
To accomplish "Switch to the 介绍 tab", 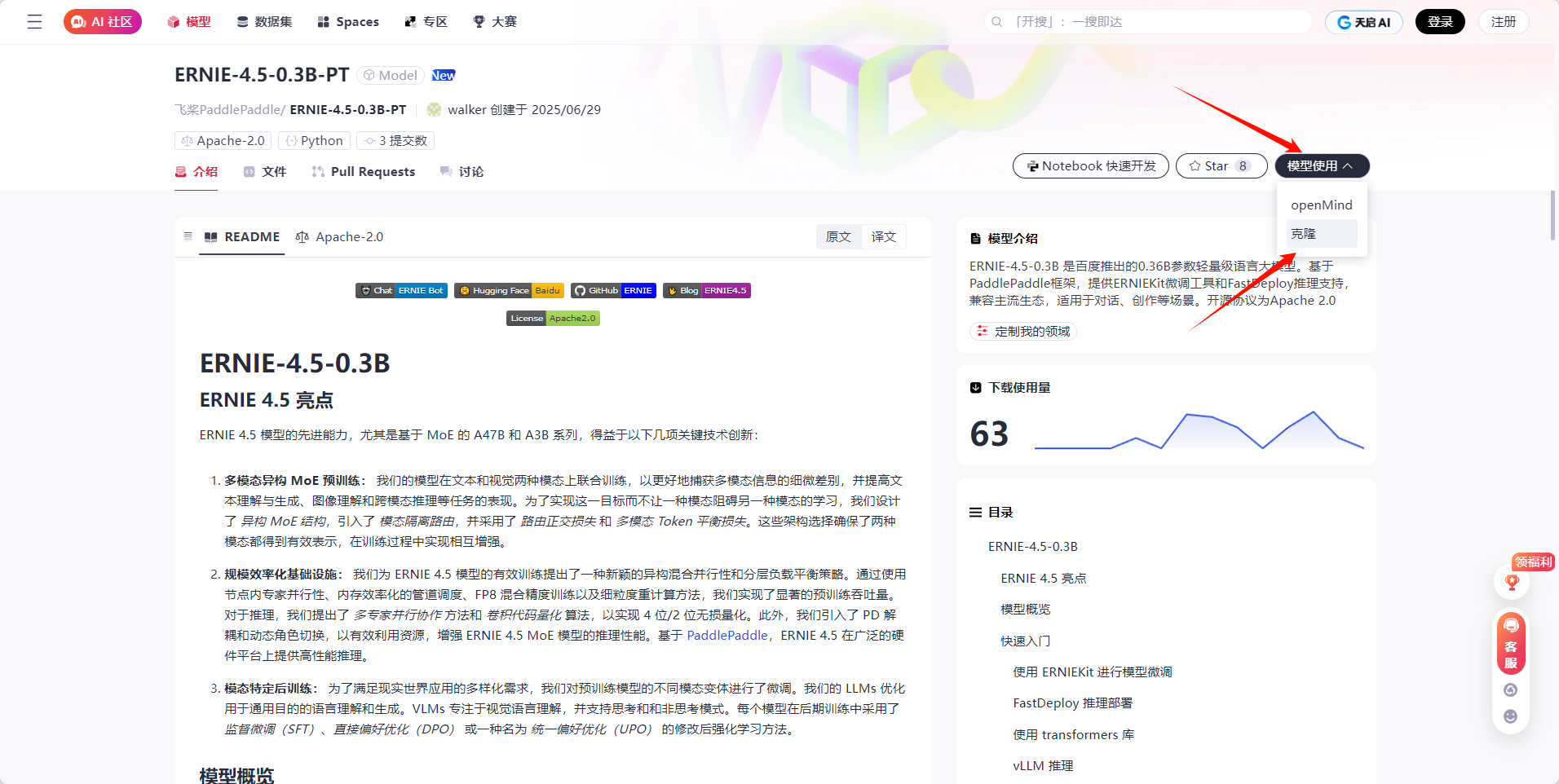I will [x=197, y=171].
